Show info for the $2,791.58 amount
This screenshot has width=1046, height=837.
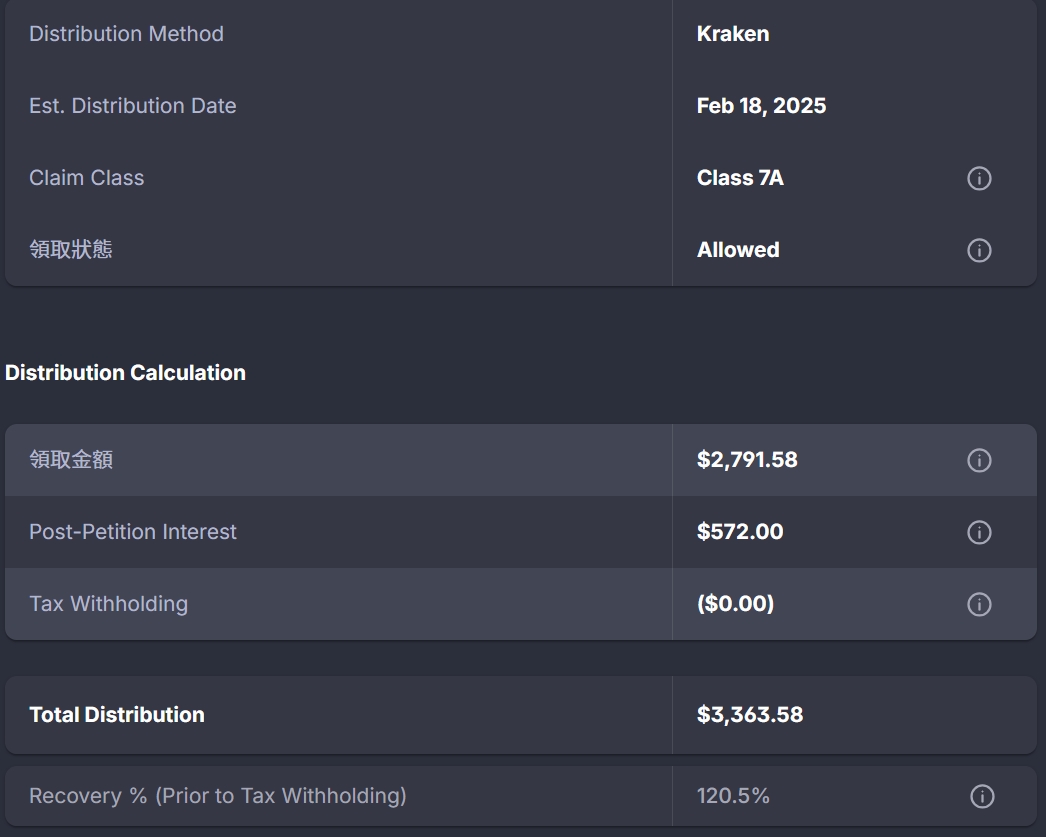coord(979,460)
